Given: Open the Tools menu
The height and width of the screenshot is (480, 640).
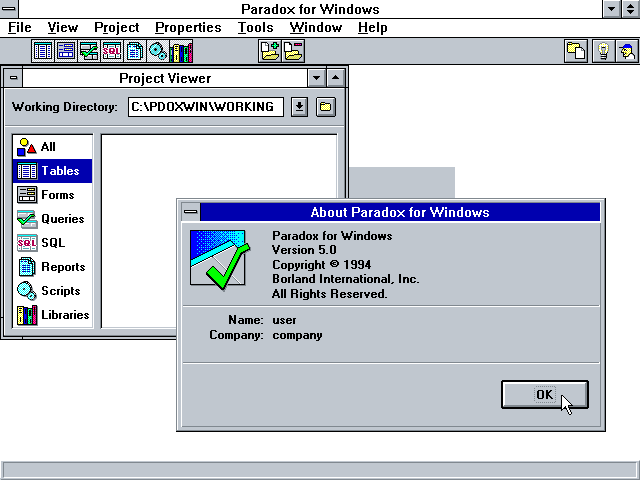Looking at the screenshot, I should pos(256,27).
